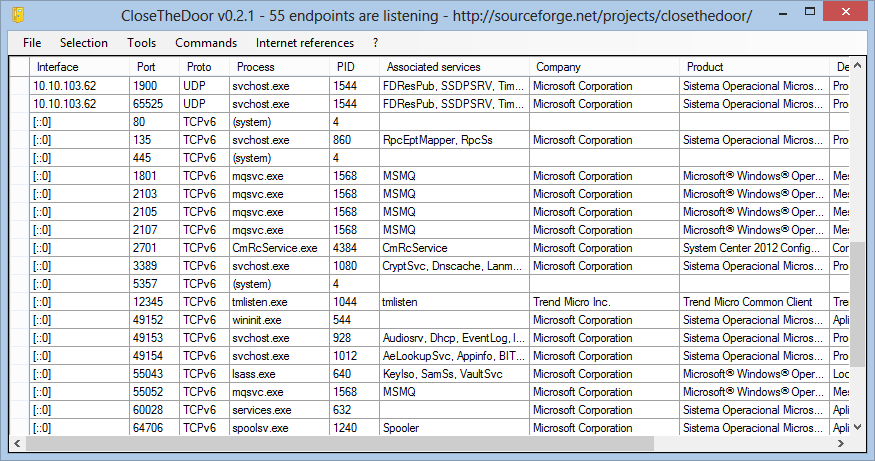Viewport: 875px width, 461px height.
Task: Click the horizontal scrollbar left arrow
Action: [17, 444]
